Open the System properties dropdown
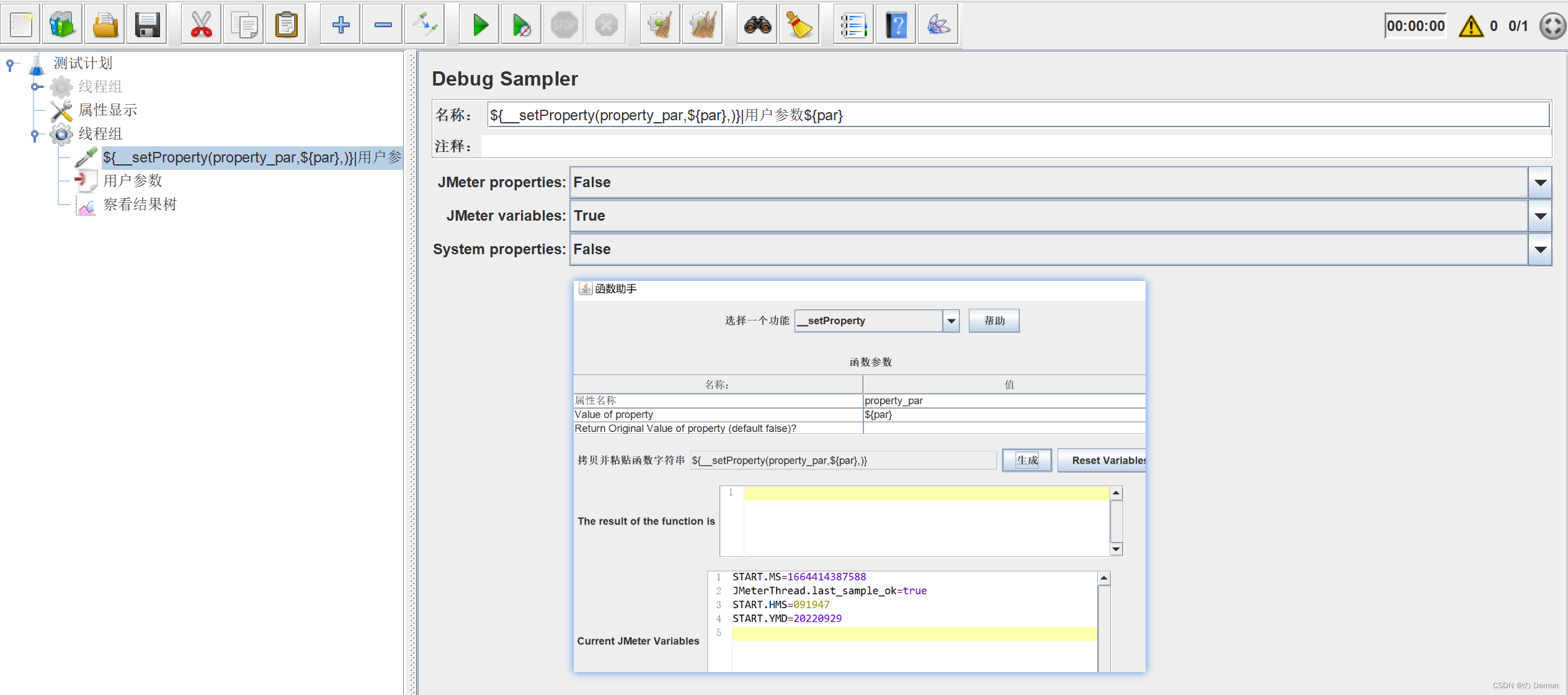The height and width of the screenshot is (695, 1568). pos(1540,250)
